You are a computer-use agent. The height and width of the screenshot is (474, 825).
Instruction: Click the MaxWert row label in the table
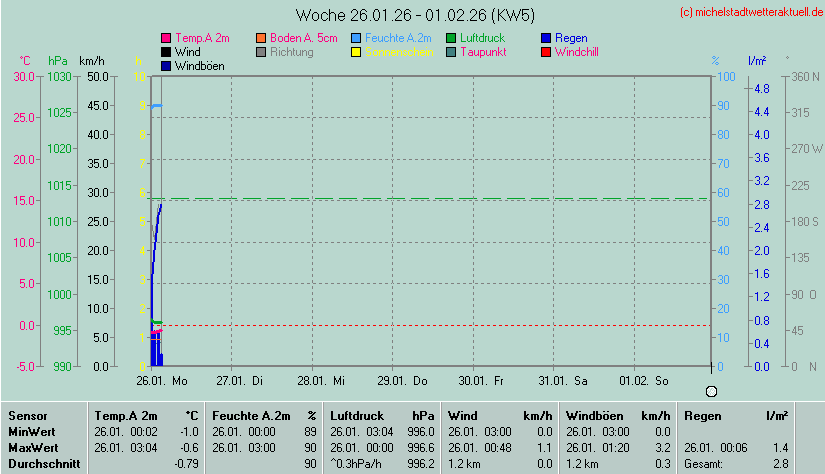tap(32, 447)
